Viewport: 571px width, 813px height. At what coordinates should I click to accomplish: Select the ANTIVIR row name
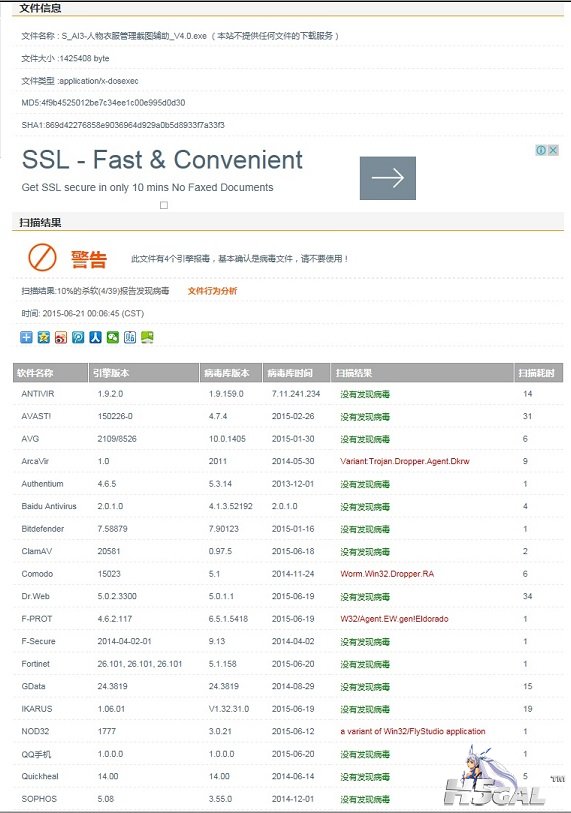[x=37, y=394]
